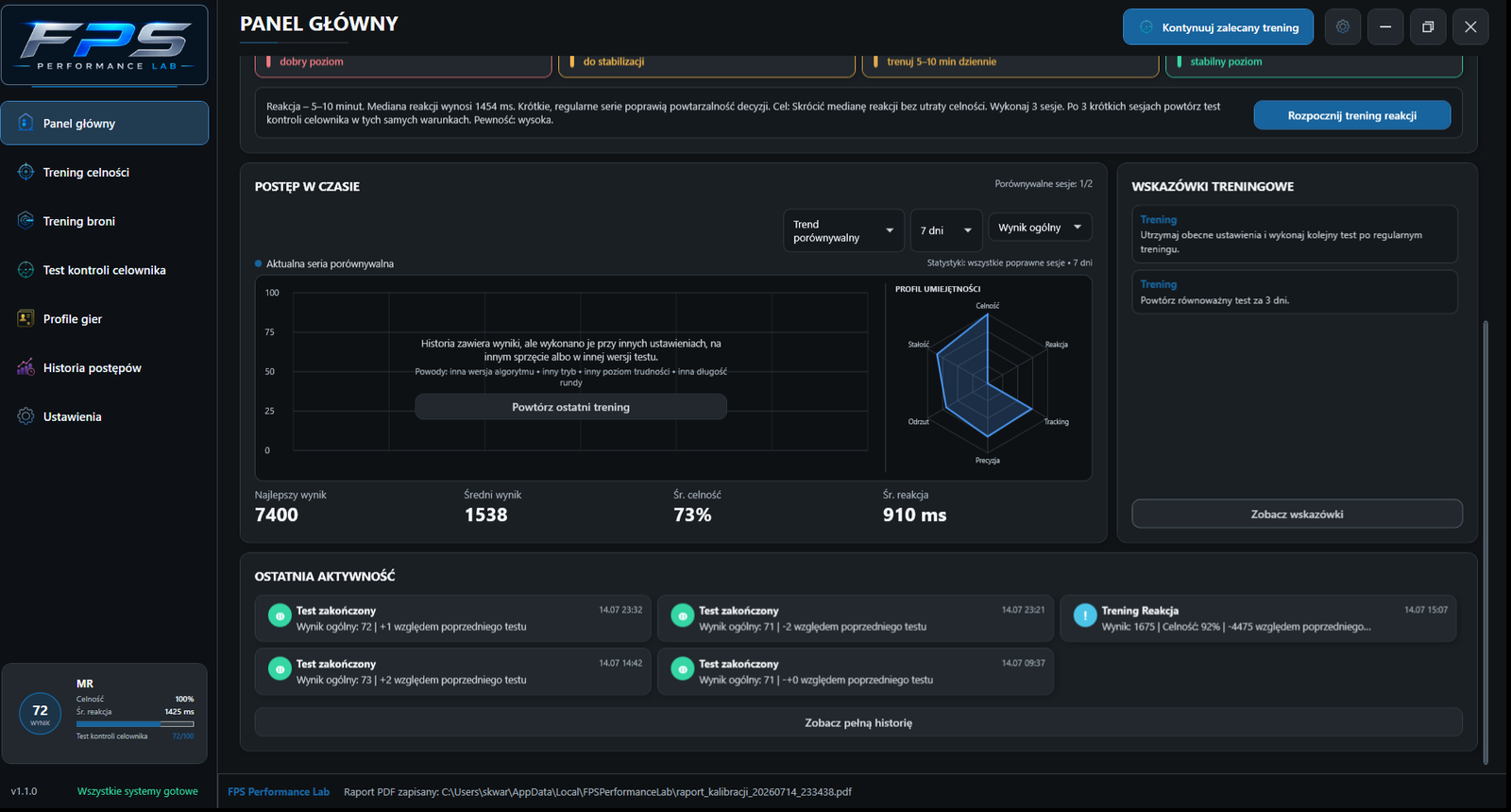Click Zobacz pełną historię button
The image size is (1511, 812).
(x=858, y=722)
